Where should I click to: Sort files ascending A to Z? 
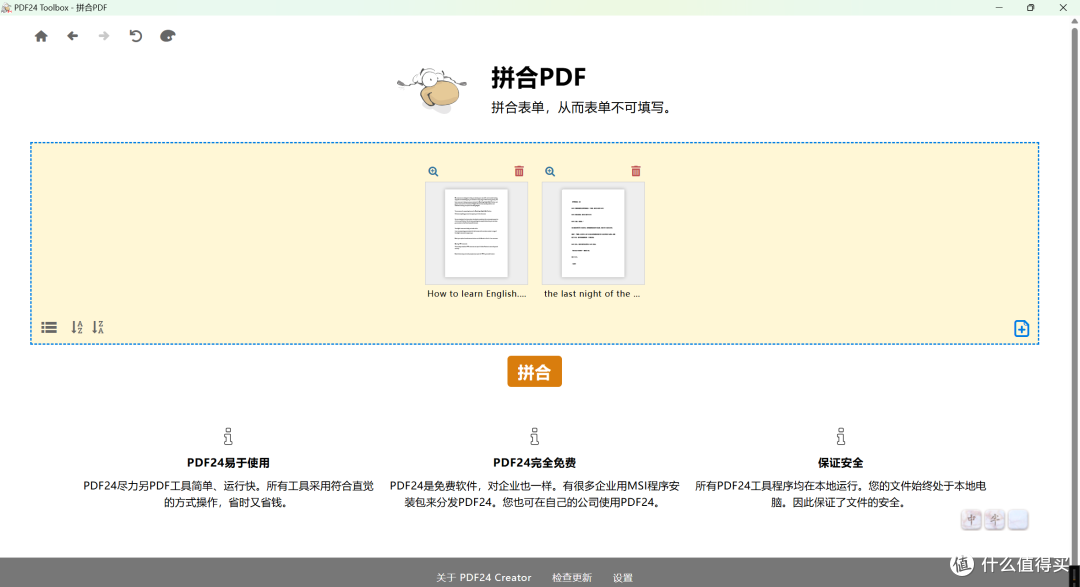(77, 327)
